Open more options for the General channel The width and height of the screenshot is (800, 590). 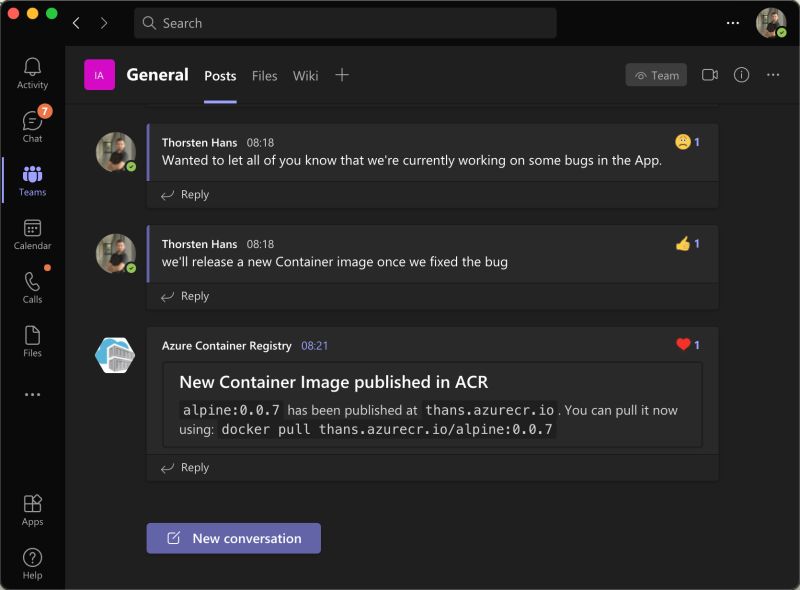(773, 74)
